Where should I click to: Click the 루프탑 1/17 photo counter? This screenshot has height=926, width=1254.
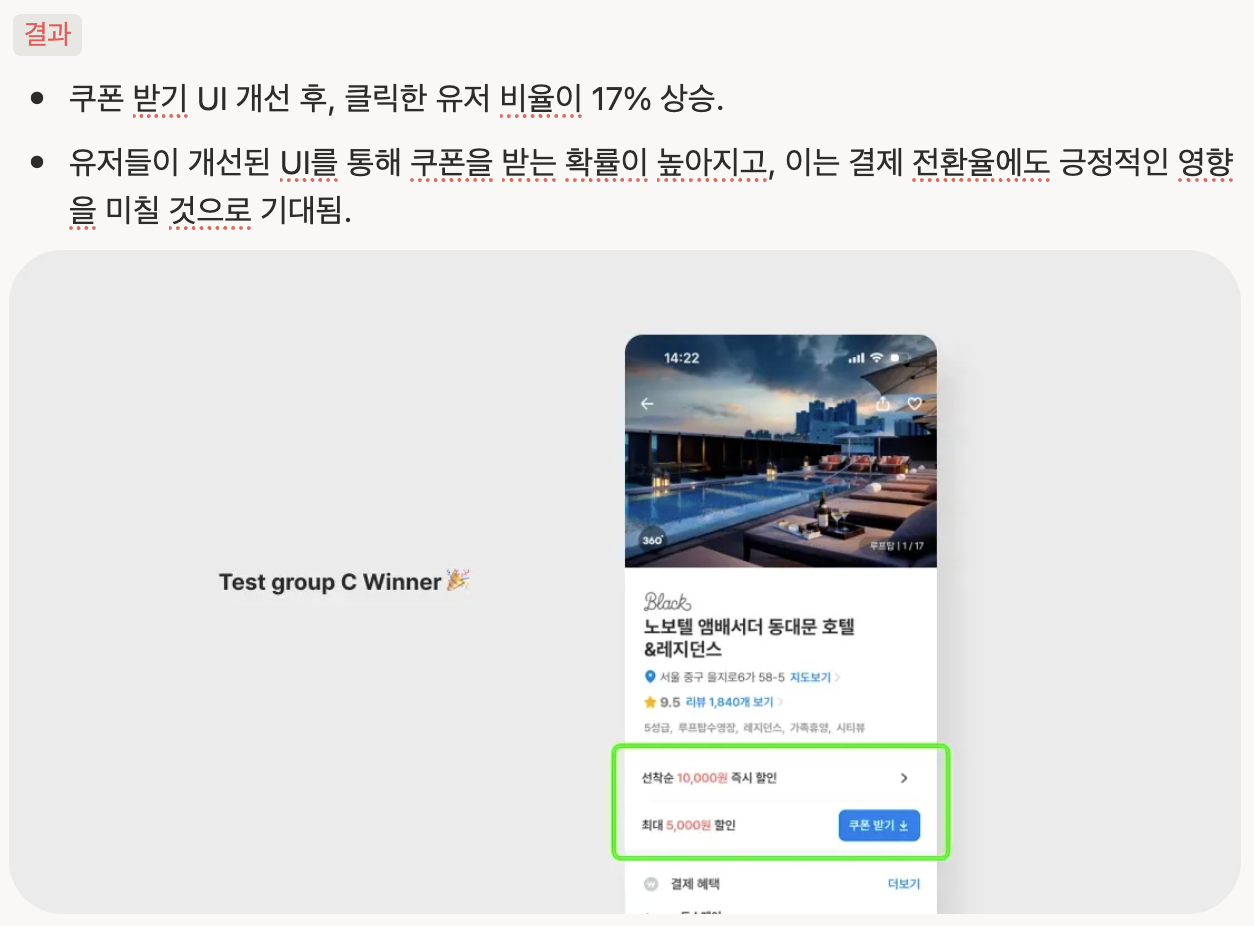896,546
